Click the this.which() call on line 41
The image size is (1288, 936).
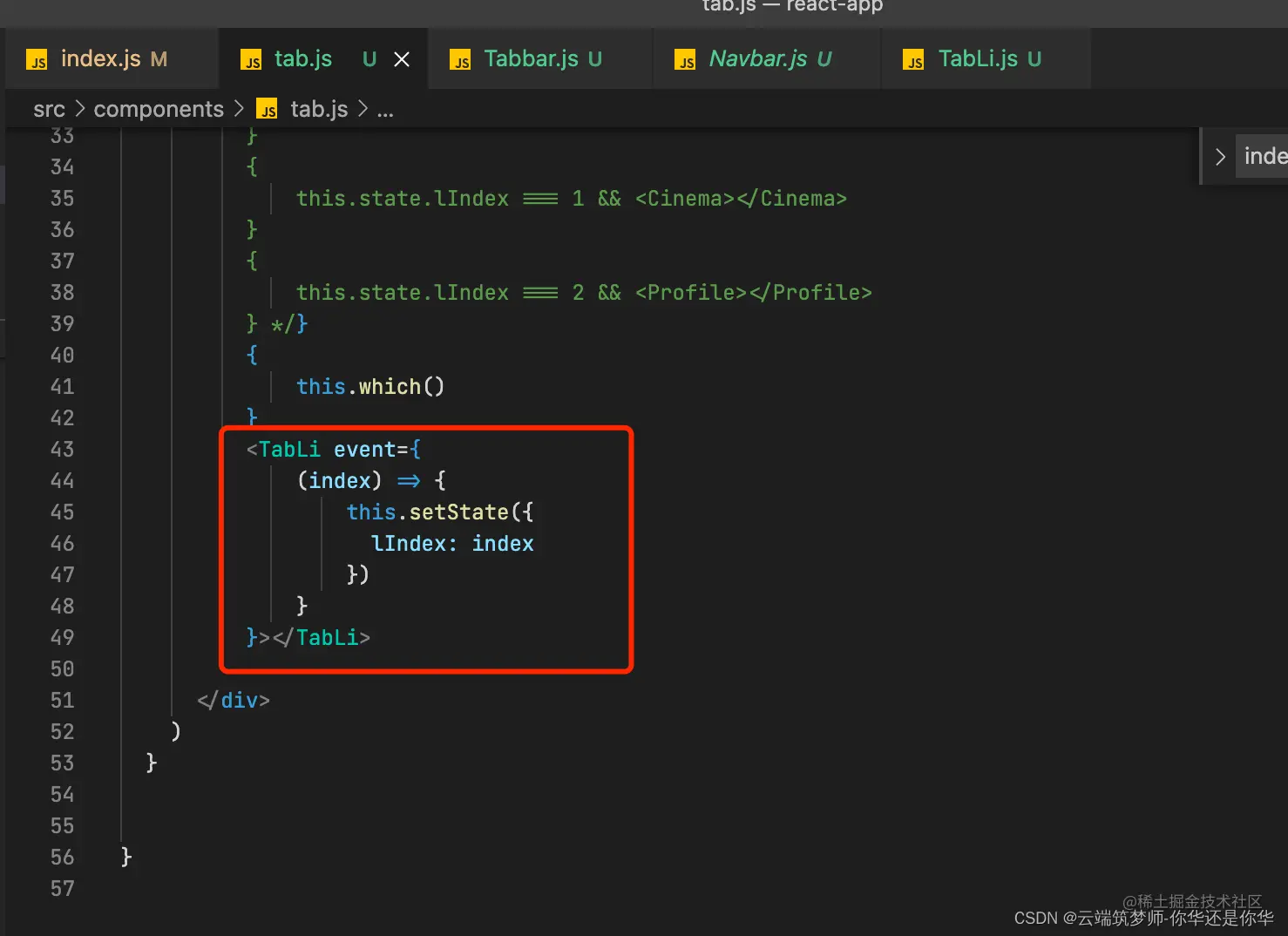[370, 387]
